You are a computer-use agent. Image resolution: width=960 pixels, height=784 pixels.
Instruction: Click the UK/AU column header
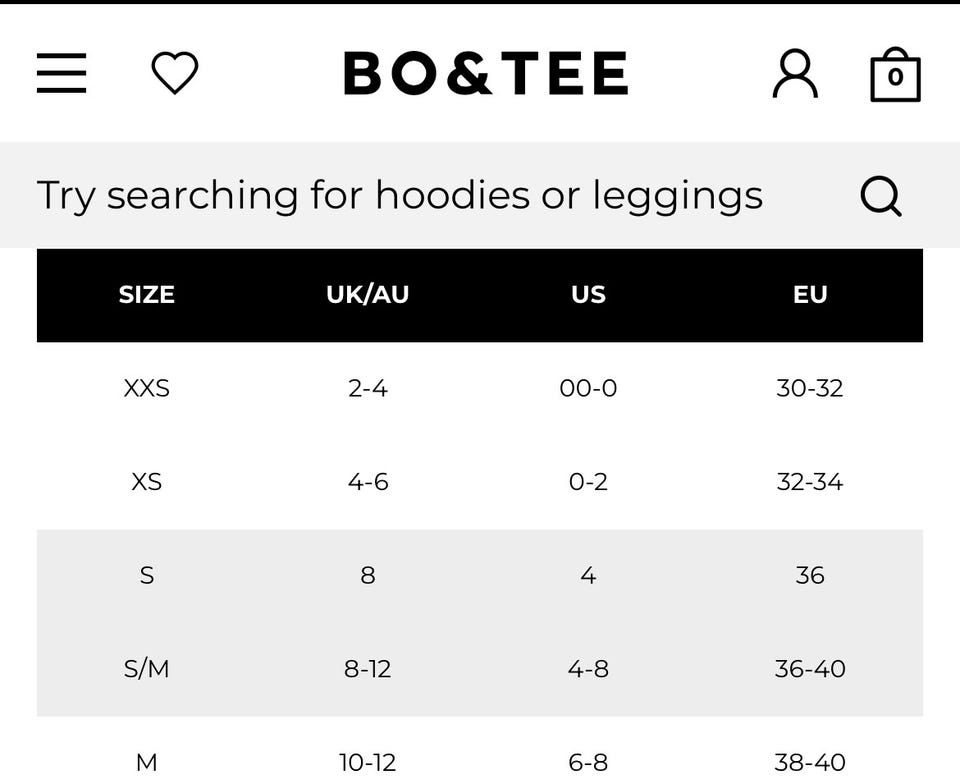point(367,295)
